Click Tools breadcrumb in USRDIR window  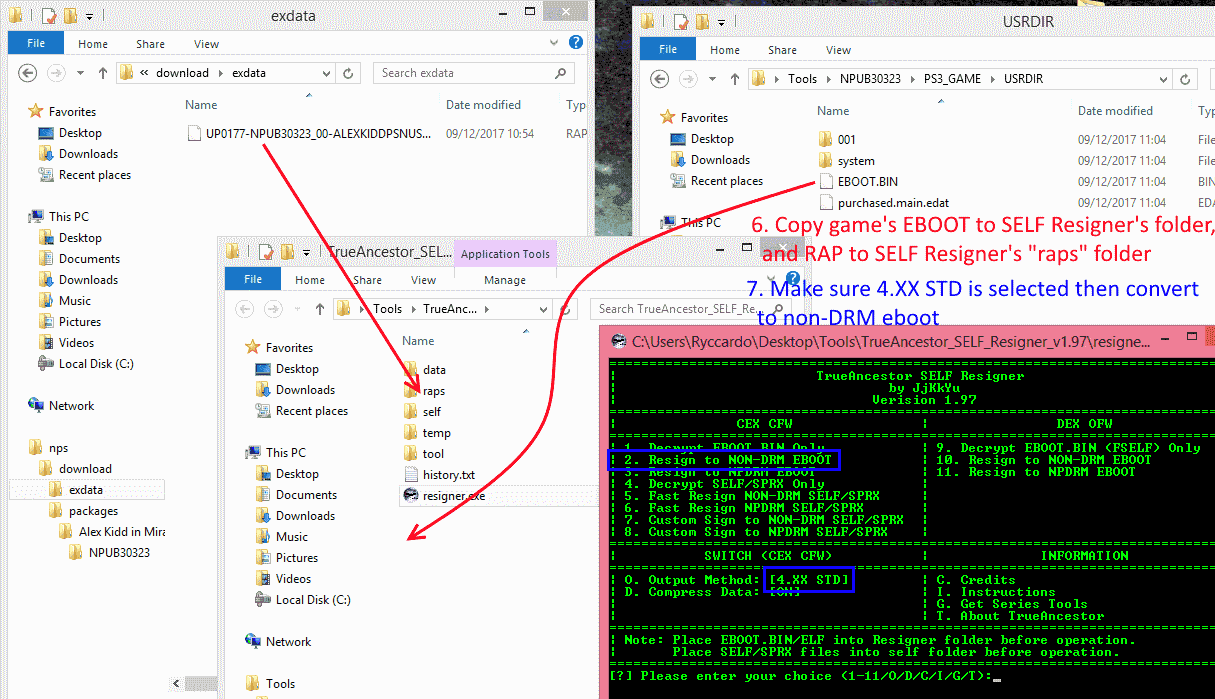[802, 79]
